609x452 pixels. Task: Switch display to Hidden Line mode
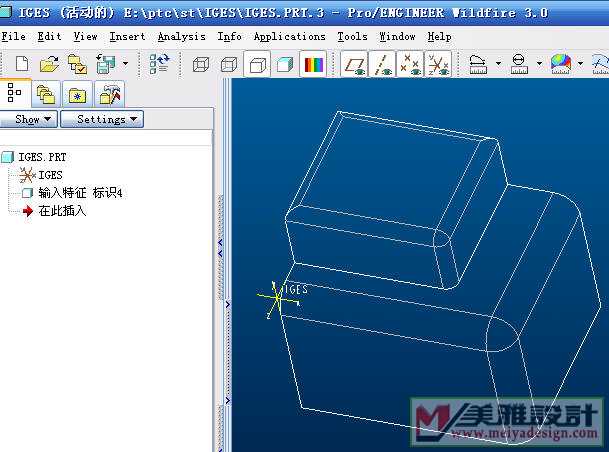pyautogui.click(x=229, y=64)
